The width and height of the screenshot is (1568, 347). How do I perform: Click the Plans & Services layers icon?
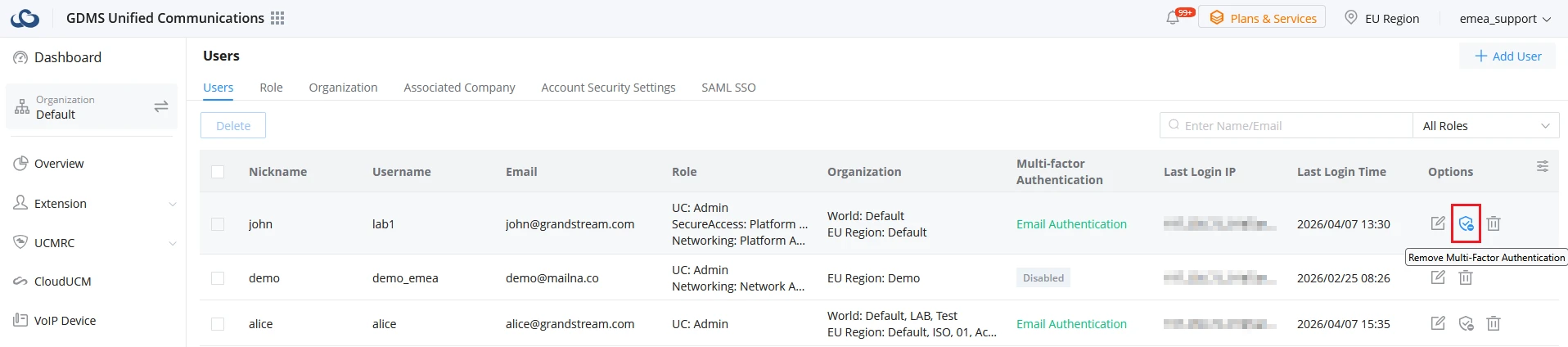point(1217,18)
